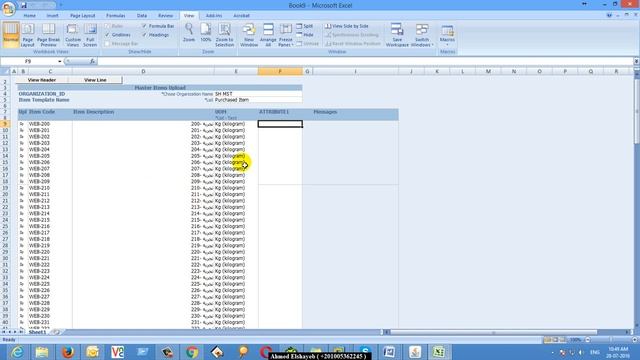The height and width of the screenshot is (360, 640).
Task: Click the Select All corner cell
Action: coord(5,71)
